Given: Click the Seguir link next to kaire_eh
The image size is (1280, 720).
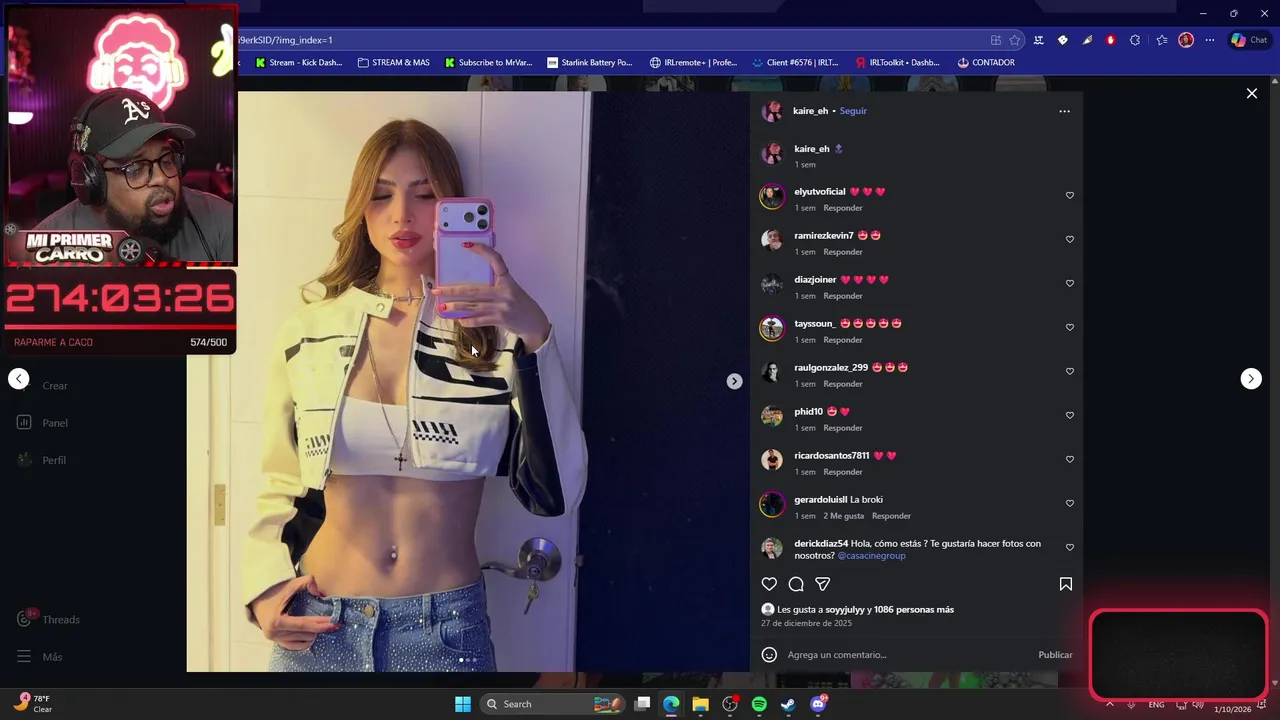Looking at the screenshot, I should pyautogui.click(x=853, y=111).
